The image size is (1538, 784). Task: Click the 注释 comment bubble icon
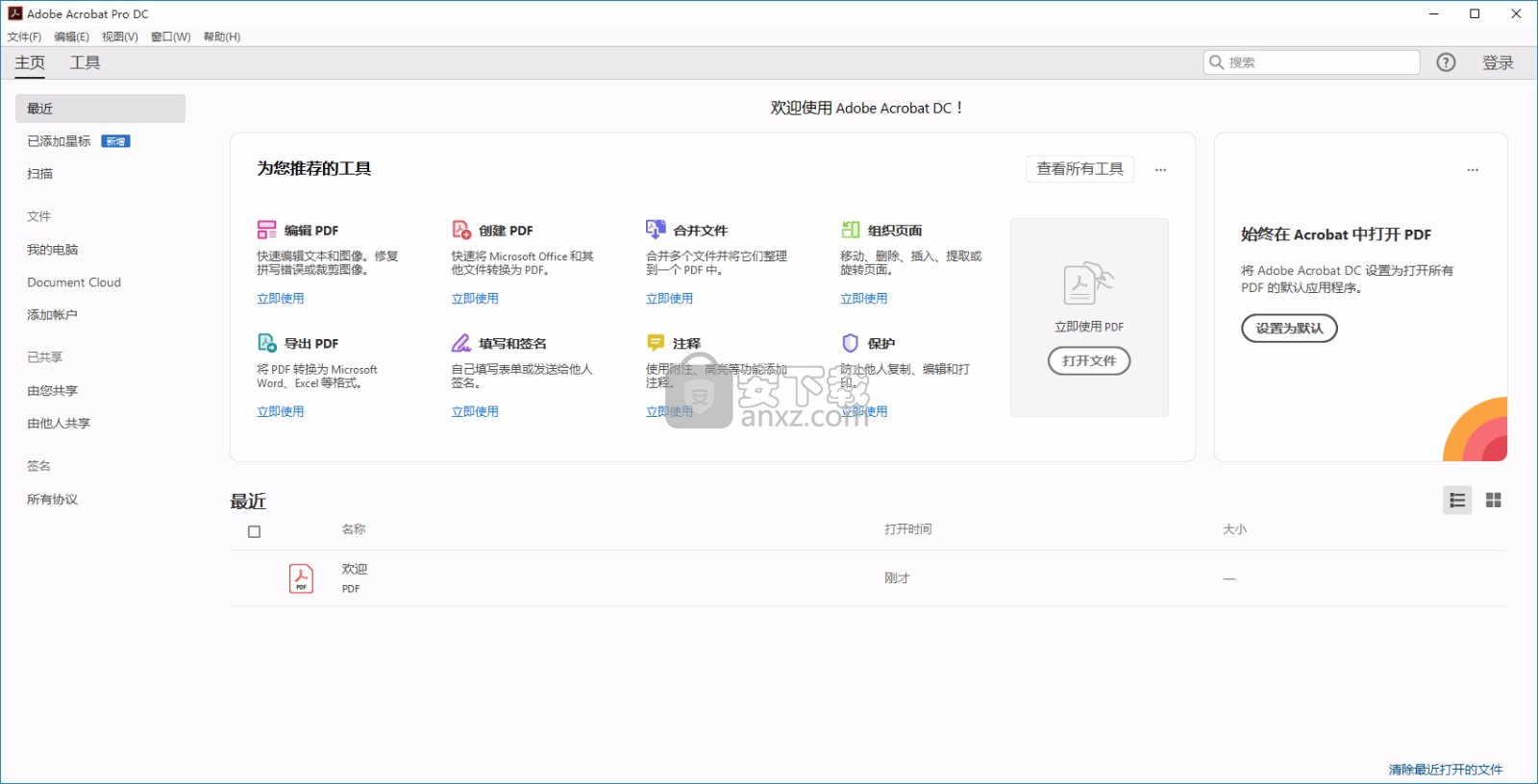click(656, 342)
